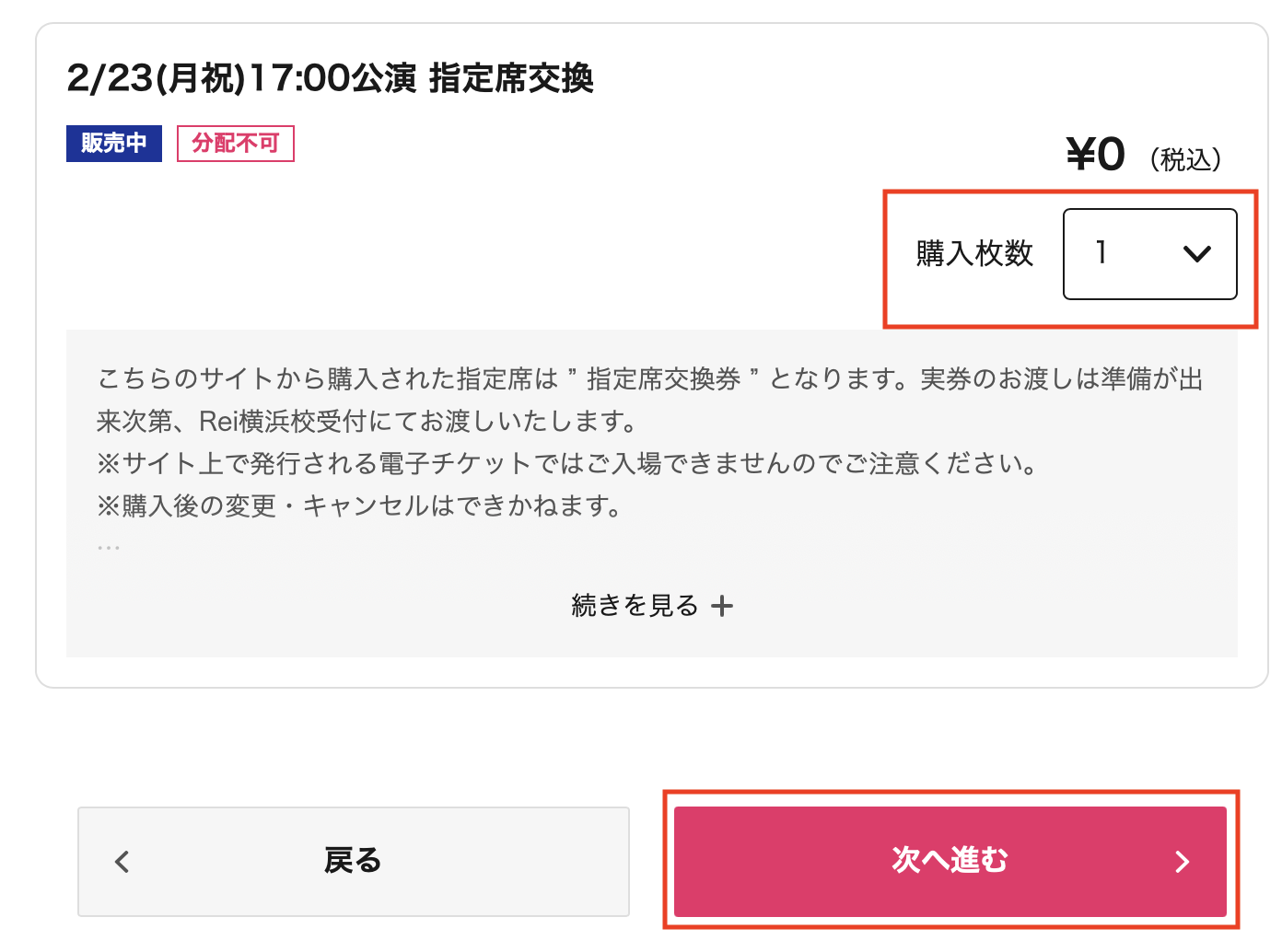1282x952 pixels.
Task: Proceed with the 次へ進む button
Action: [950, 861]
